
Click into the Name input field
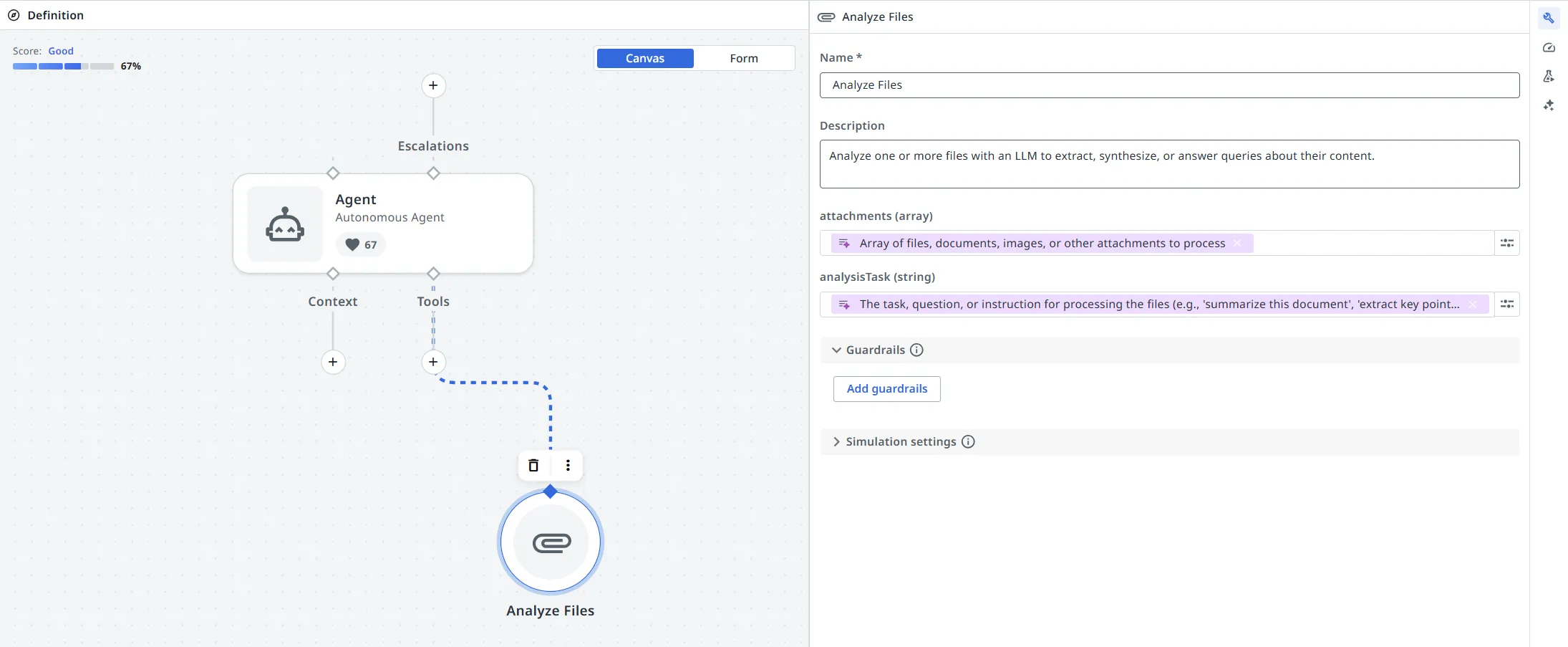point(1168,85)
